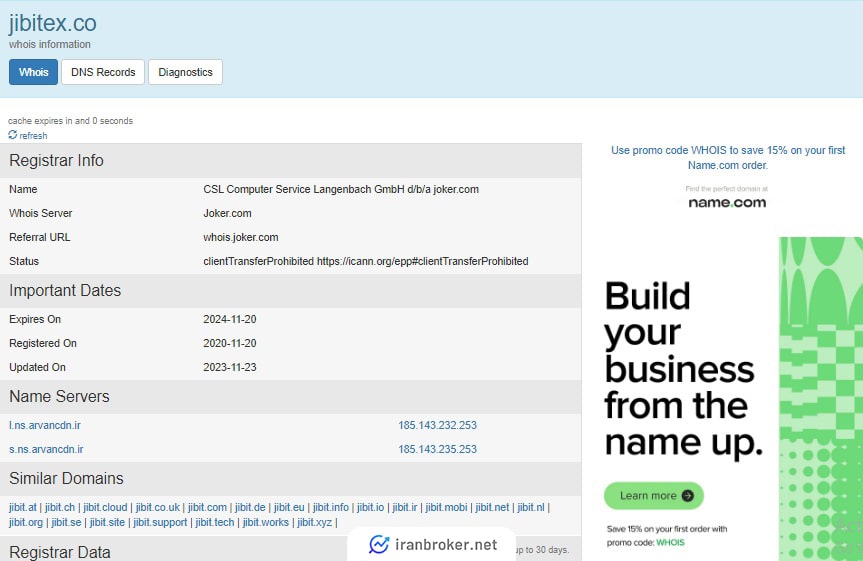Open similar domain jibit.works

265,522
